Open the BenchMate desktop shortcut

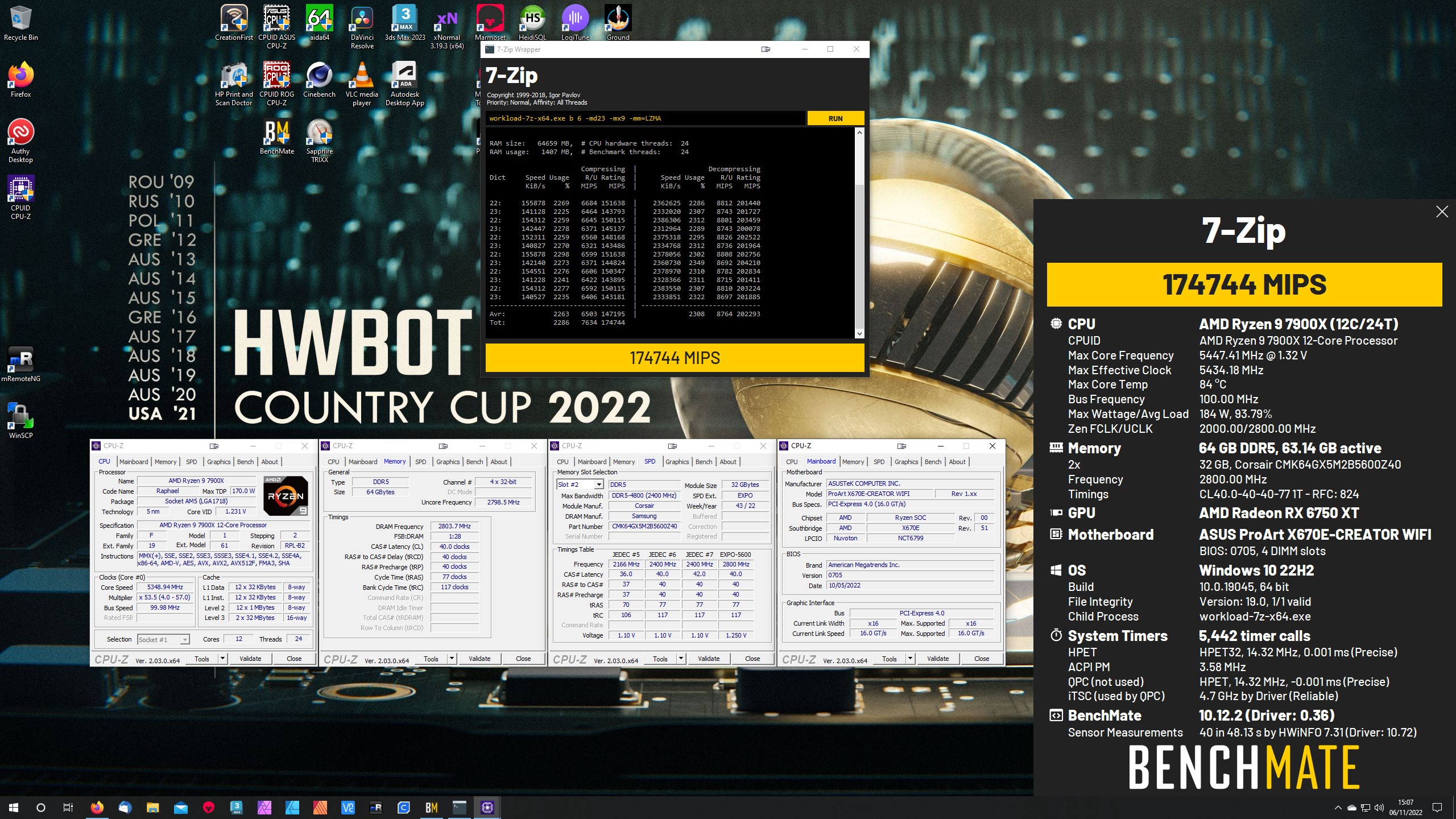click(x=277, y=137)
